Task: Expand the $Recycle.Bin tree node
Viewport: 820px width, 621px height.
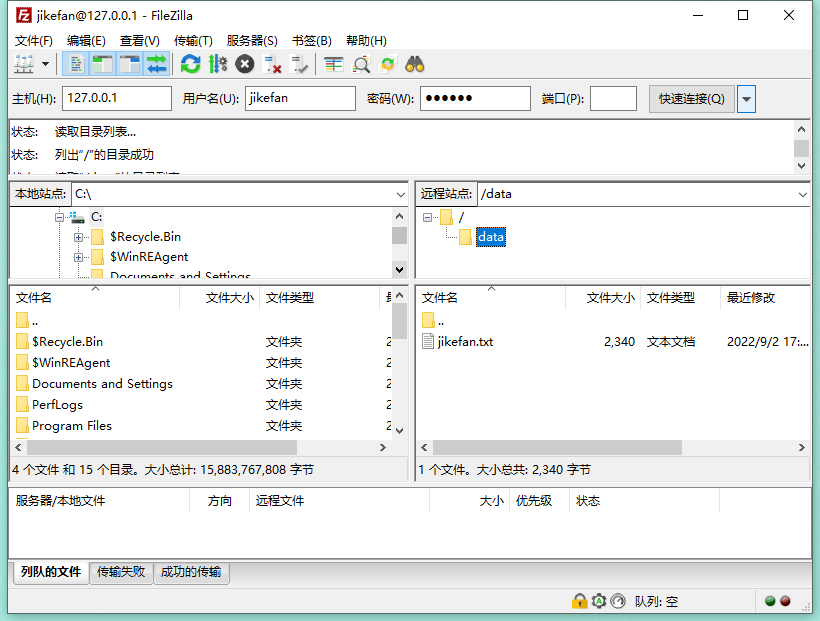Action: click(x=78, y=238)
